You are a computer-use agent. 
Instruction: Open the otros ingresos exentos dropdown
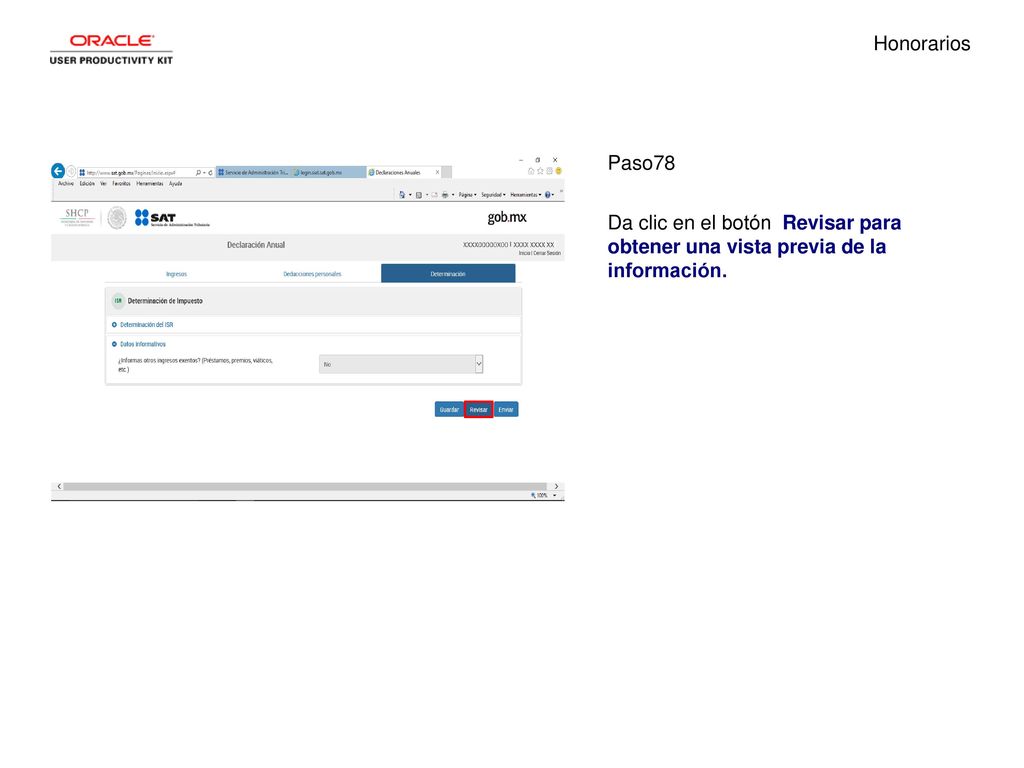[401, 364]
